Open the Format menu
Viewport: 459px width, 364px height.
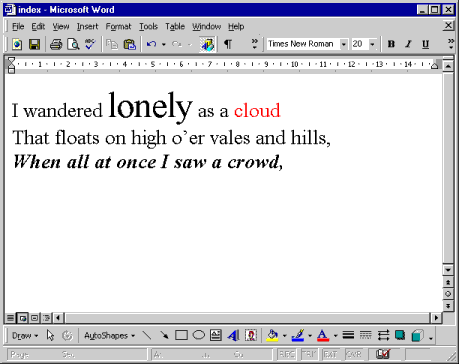pyautogui.click(x=118, y=26)
